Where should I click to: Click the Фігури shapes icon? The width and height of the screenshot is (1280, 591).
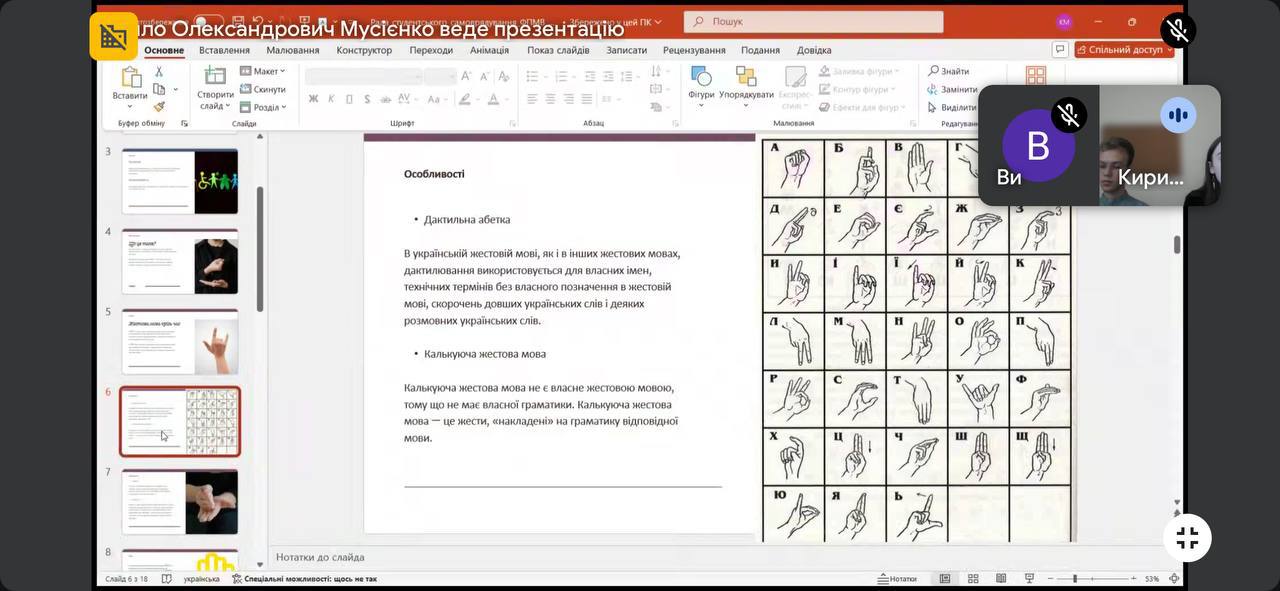[x=701, y=78]
